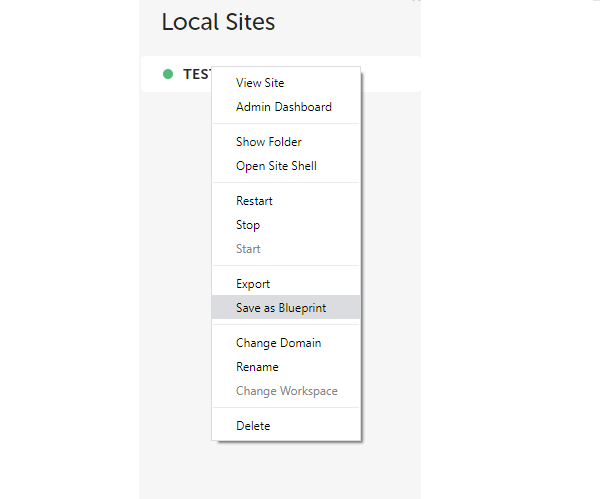
Task: Restart the site via context menu
Action: (254, 201)
